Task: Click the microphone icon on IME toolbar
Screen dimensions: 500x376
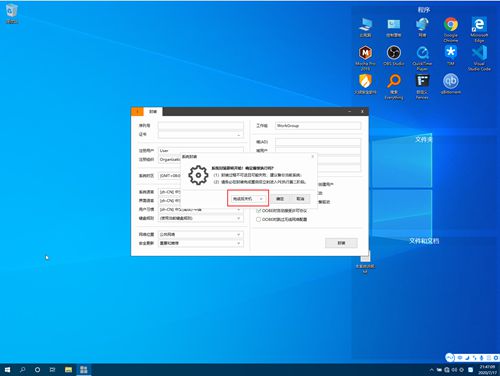Action: click(x=481, y=358)
